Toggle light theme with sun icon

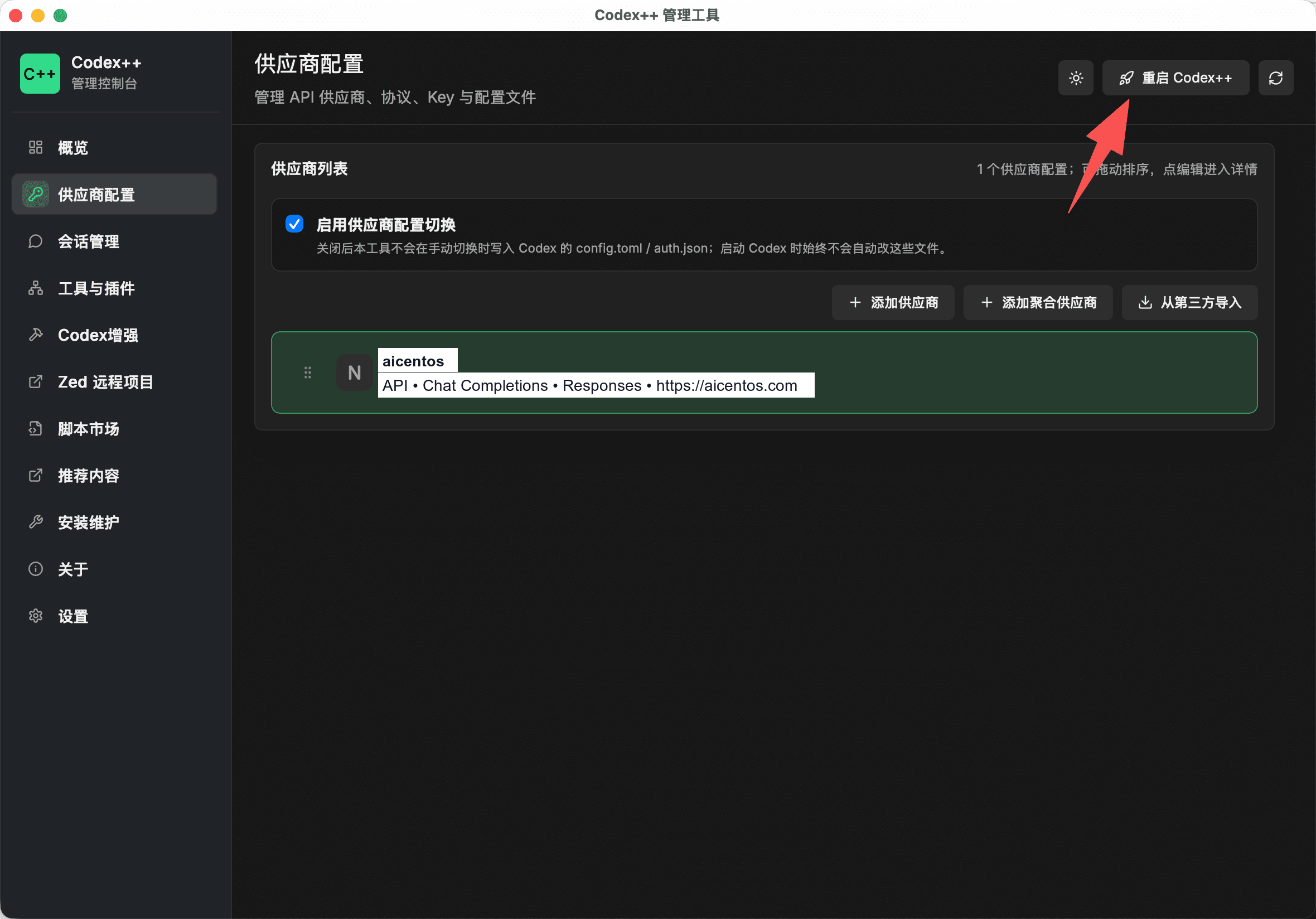(x=1076, y=78)
